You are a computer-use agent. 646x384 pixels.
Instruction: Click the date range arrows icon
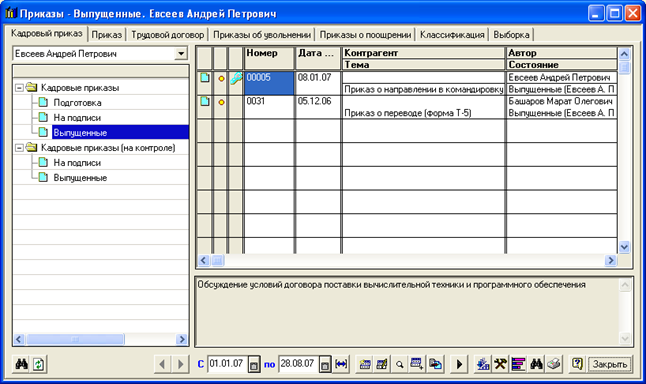[x=342, y=364]
